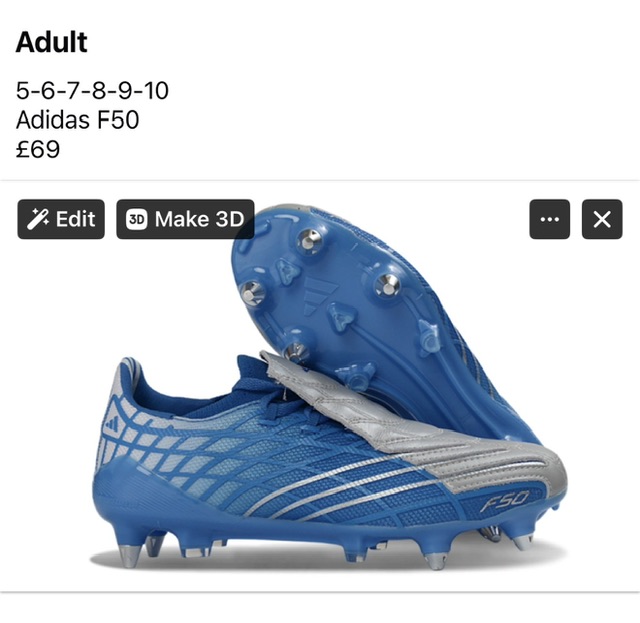640x623 pixels.
Task: Click the £69 price text
Action: click(38, 149)
